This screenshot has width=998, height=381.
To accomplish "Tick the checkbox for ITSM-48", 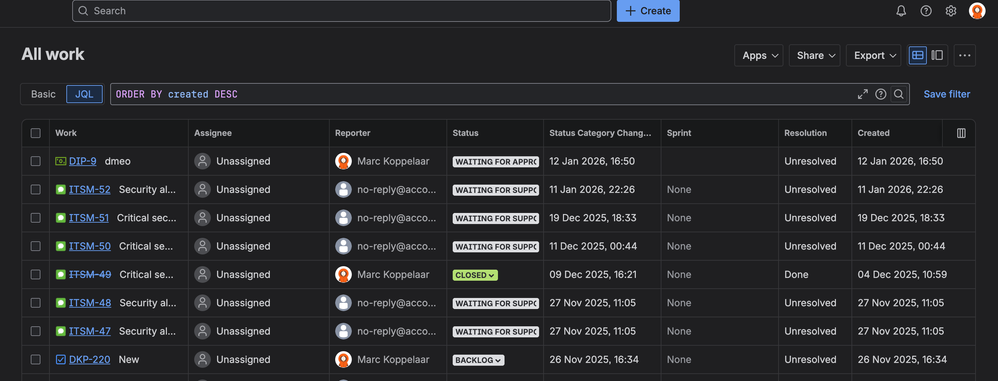I will tap(36, 303).
